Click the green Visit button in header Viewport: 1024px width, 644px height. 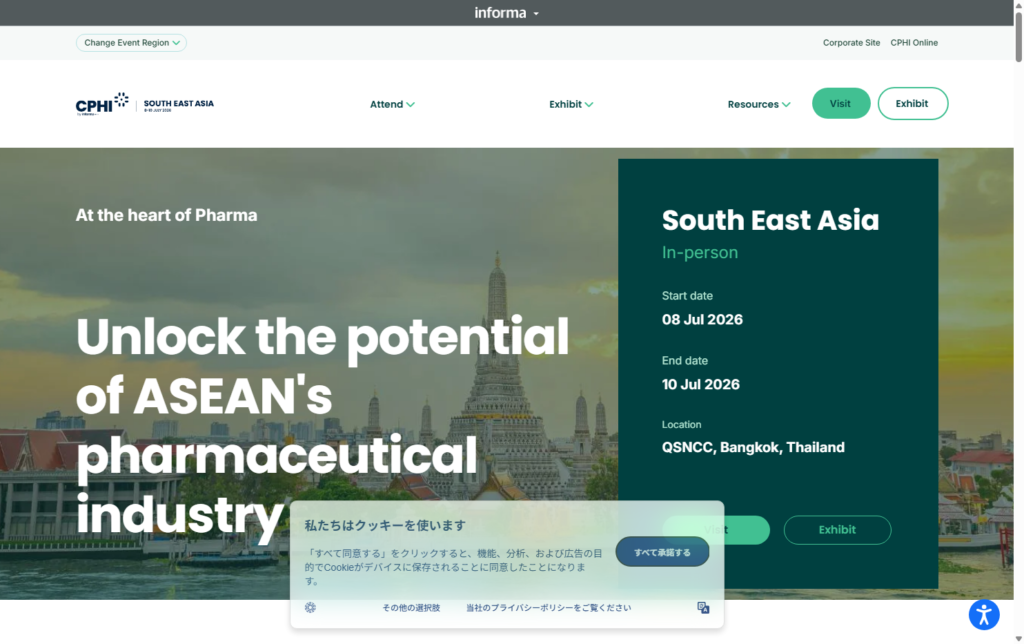(840, 103)
